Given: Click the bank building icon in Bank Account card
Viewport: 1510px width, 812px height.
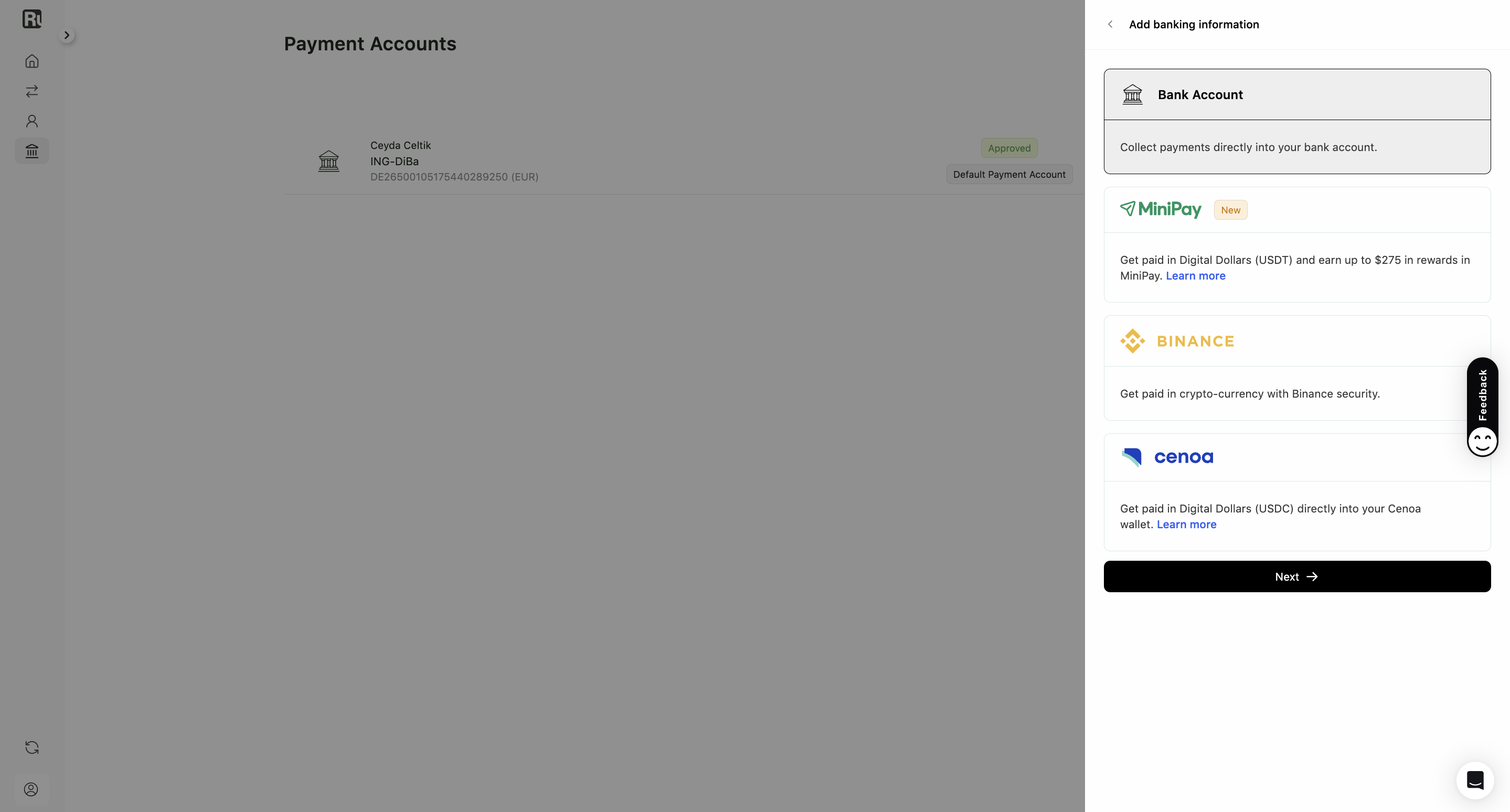Looking at the screenshot, I should [x=1132, y=94].
